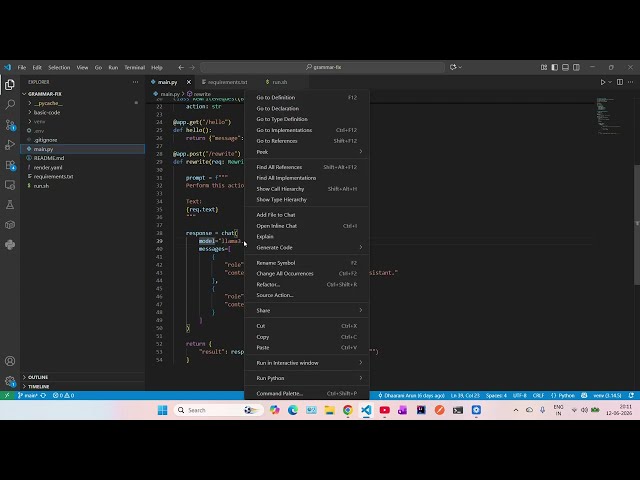Open File Explorer from the taskbar
The image size is (640, 480).
click(x=329, y=410)
